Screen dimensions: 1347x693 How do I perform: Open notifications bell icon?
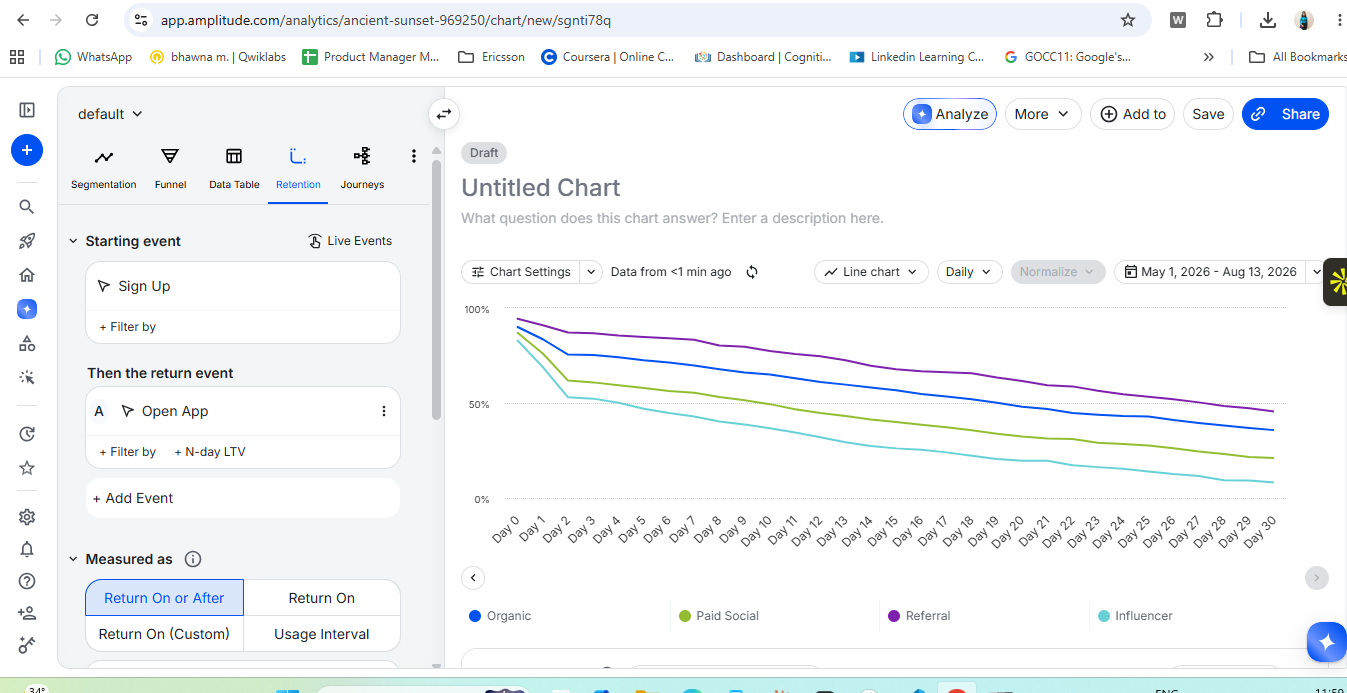pyautogui.click(x=27, y=549)
